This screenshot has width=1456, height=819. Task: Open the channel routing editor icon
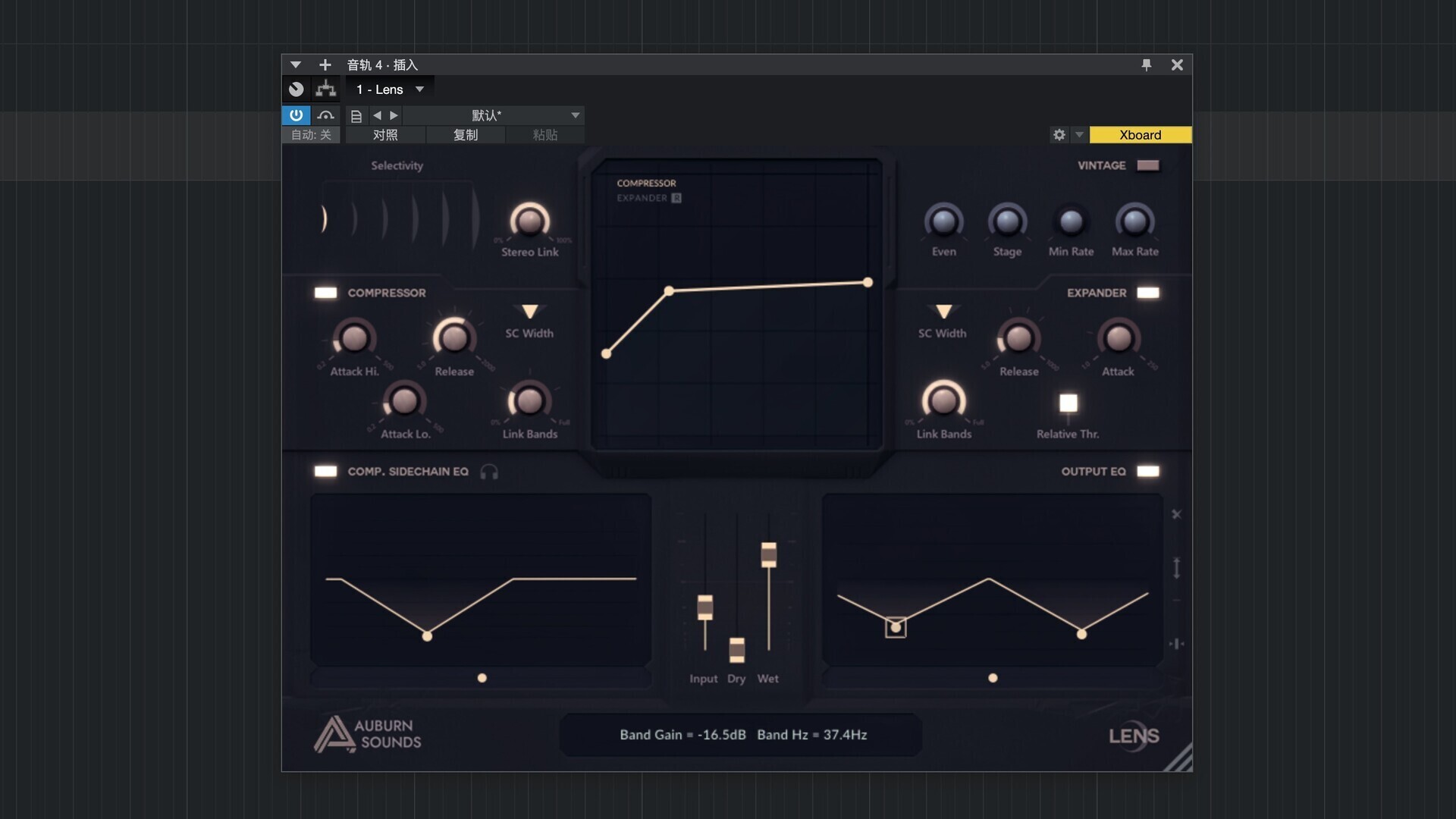coord(297,89)
